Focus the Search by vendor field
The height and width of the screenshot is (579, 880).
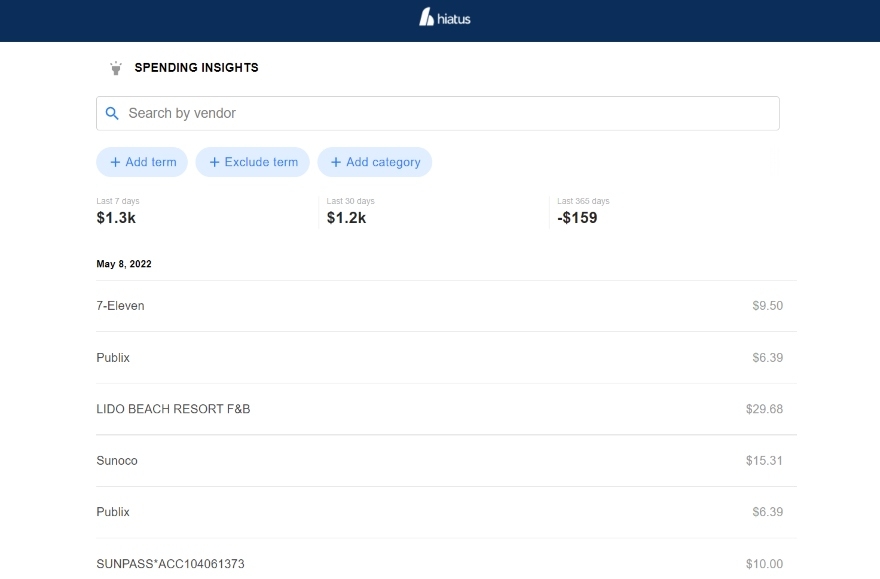pyautogui.click(x=438, y=113)
